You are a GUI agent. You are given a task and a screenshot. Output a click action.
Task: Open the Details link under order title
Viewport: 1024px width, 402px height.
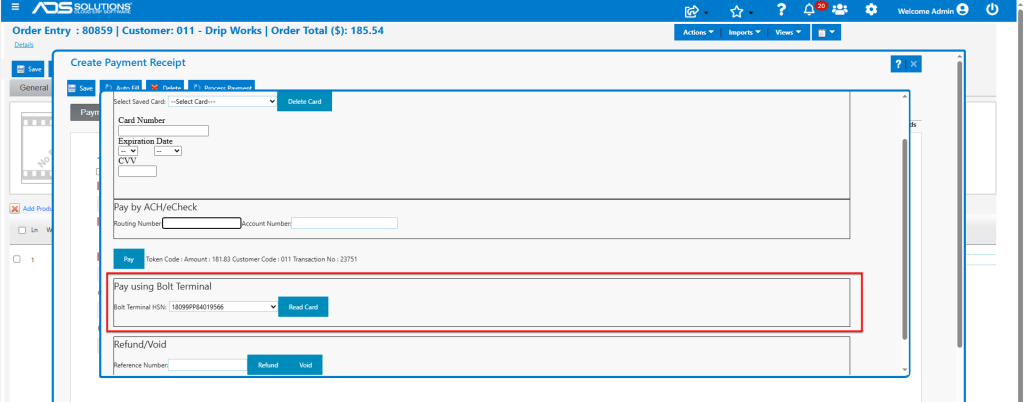[x=24, y=44]
